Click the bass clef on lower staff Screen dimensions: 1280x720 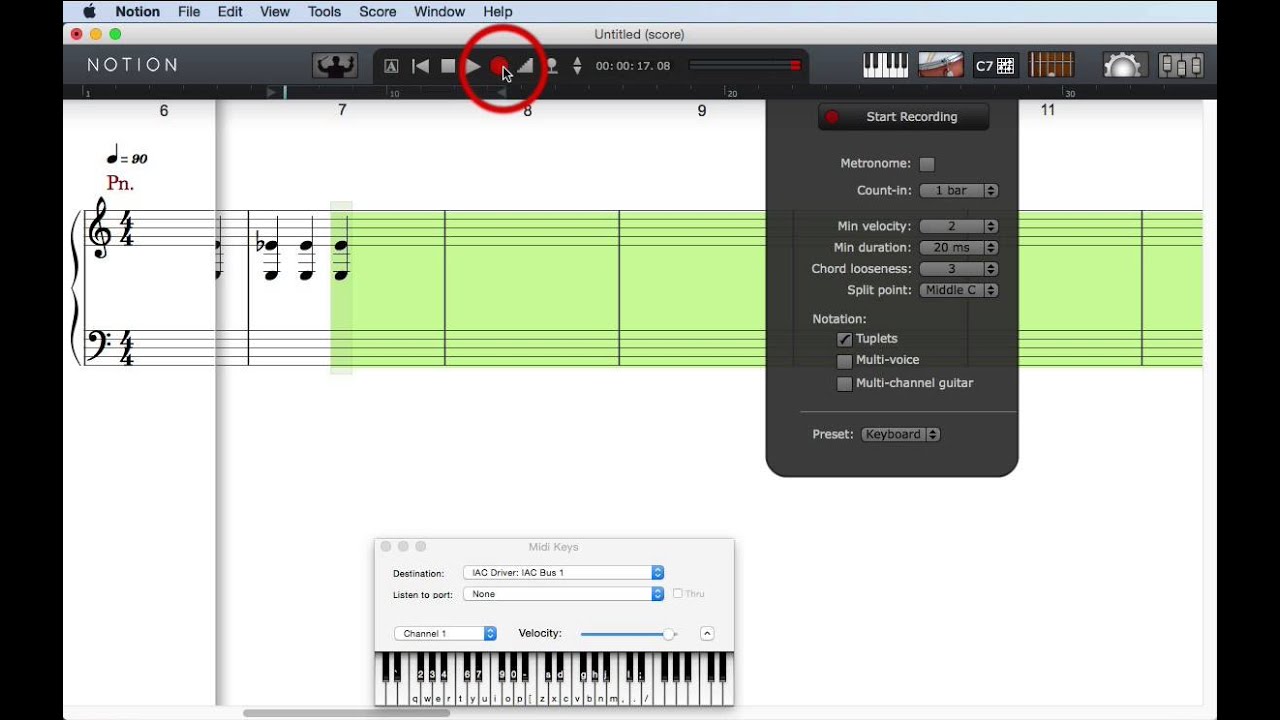100,346
